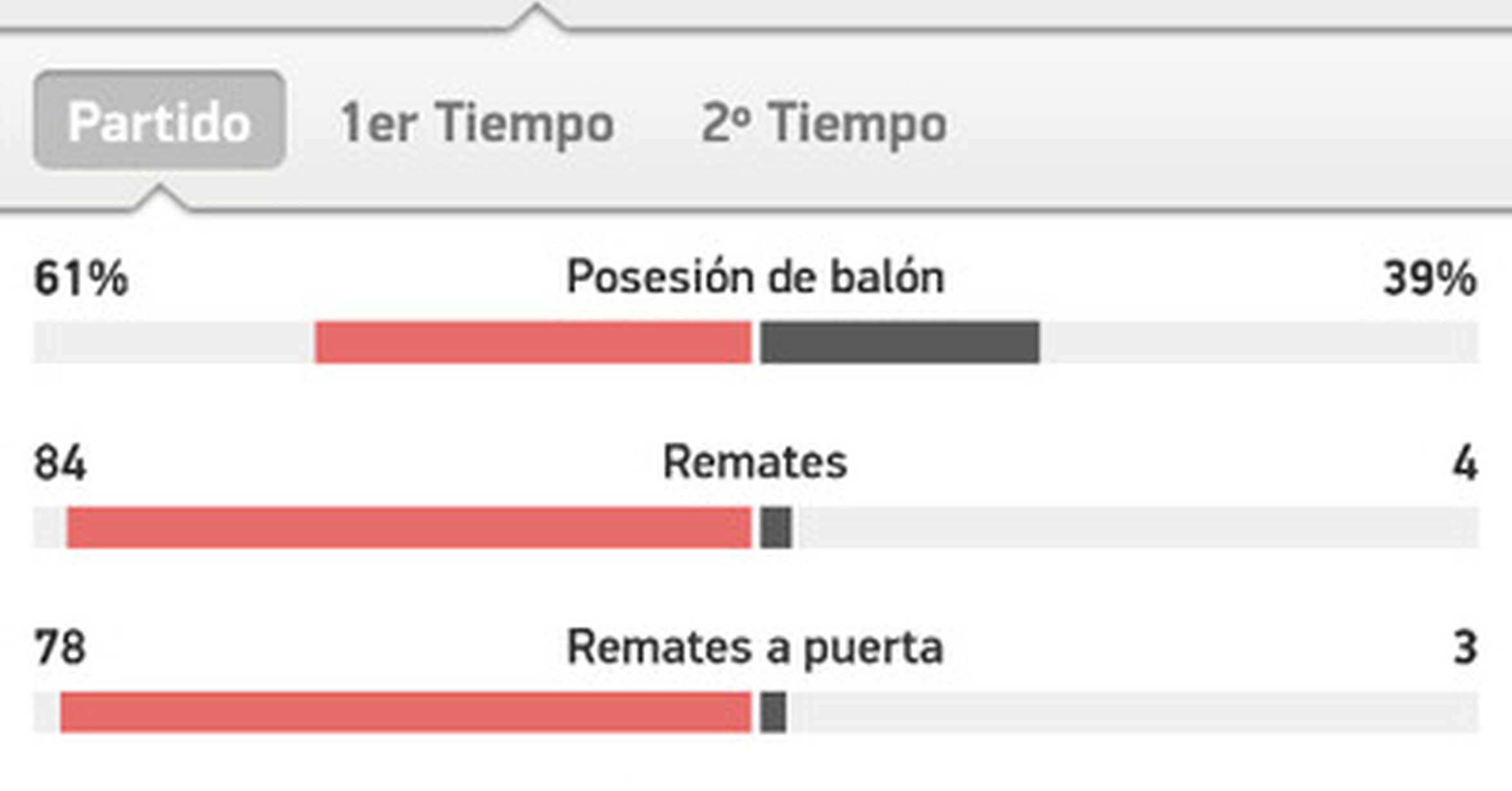Click the 78 remates a puerta value
Viewport: 1512px width, 791px height.
60,648
